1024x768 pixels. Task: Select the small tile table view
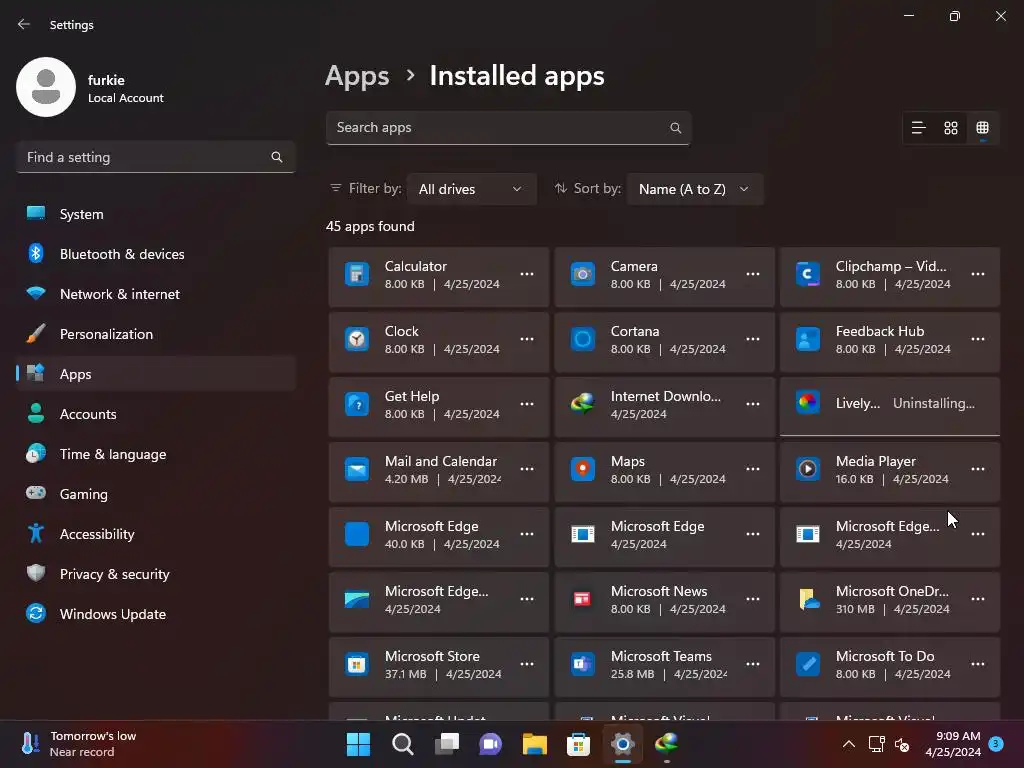click(x=982, y=128)
